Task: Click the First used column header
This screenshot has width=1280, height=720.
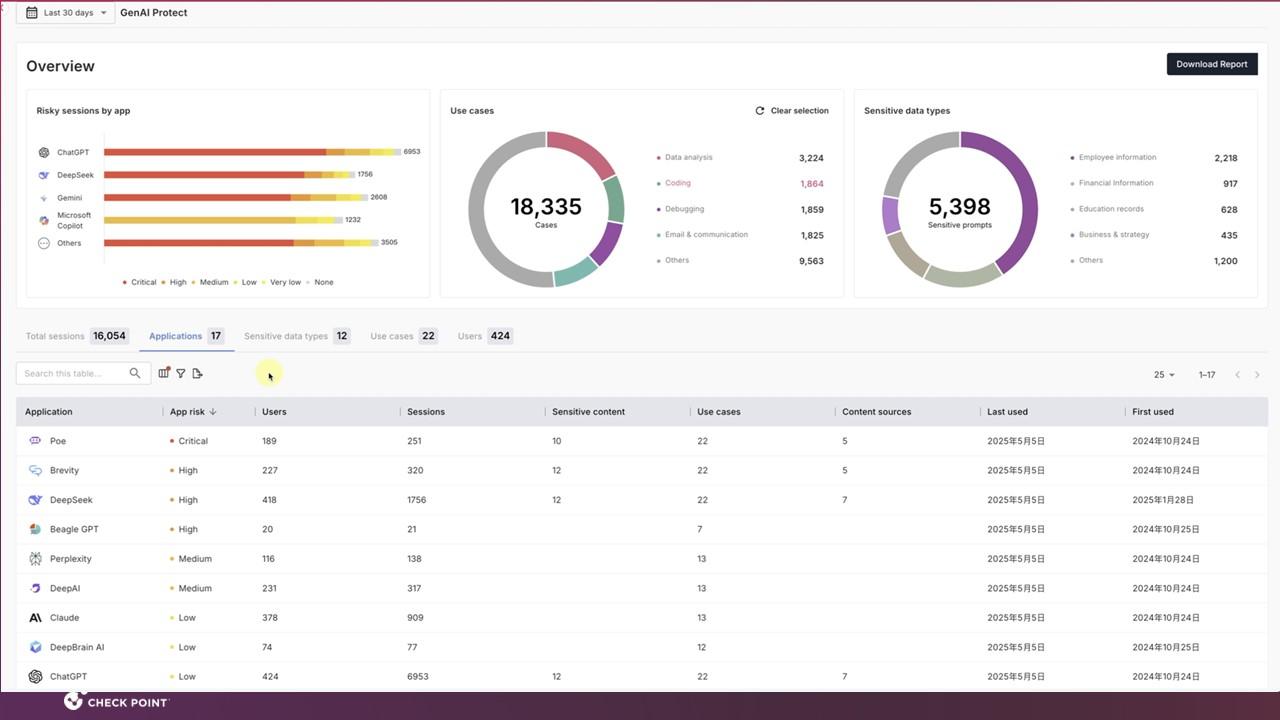Action: 1153,412
